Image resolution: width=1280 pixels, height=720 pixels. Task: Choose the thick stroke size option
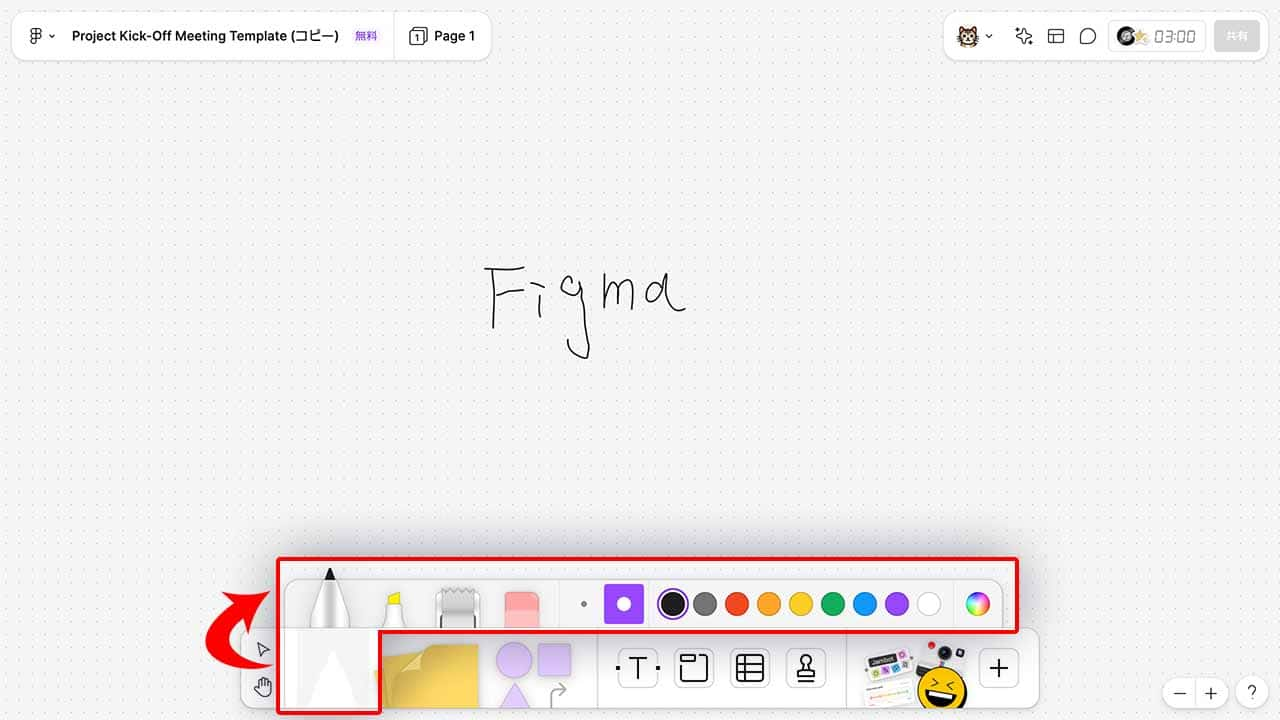(x=624, y=604)
